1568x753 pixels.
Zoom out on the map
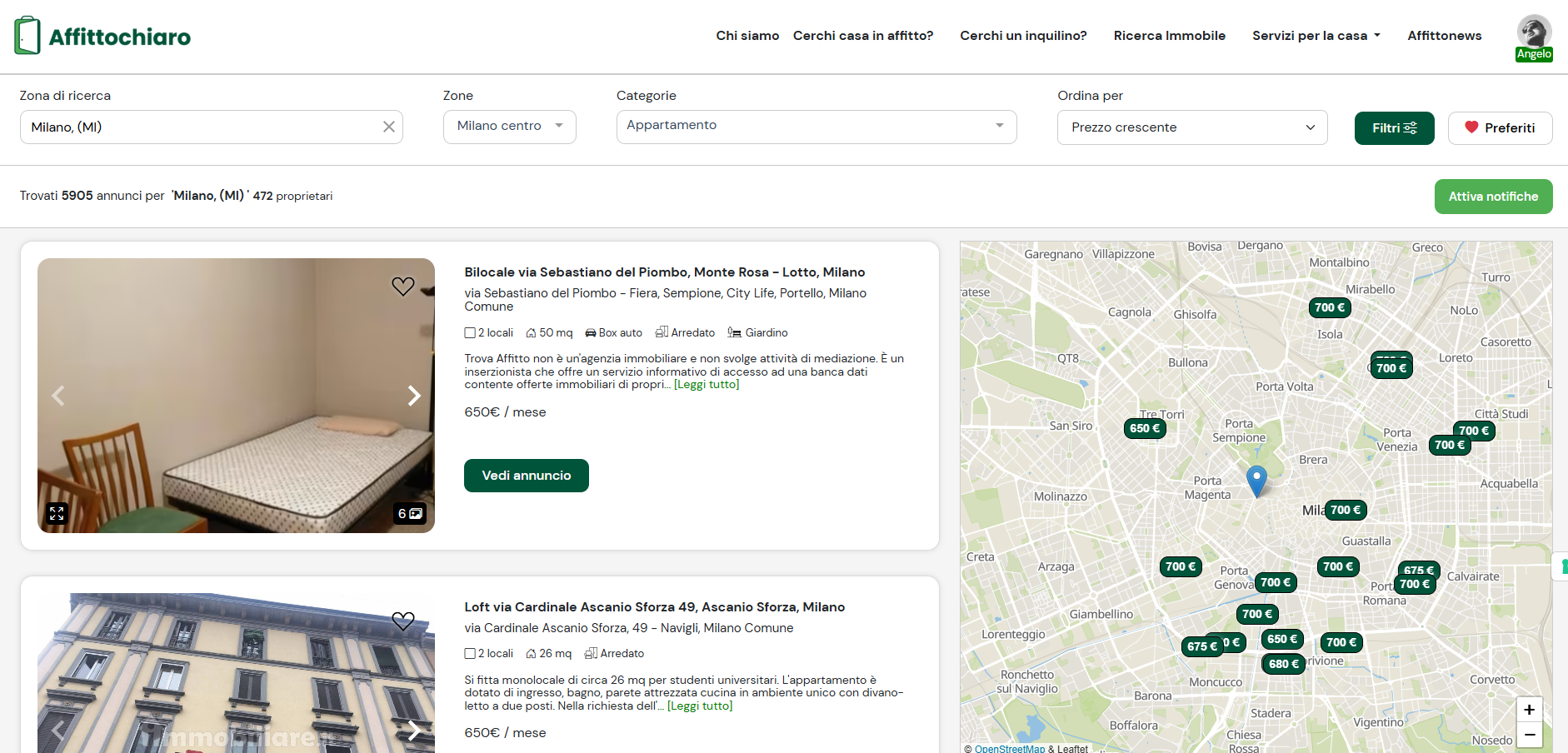(x=1529, y=735)
